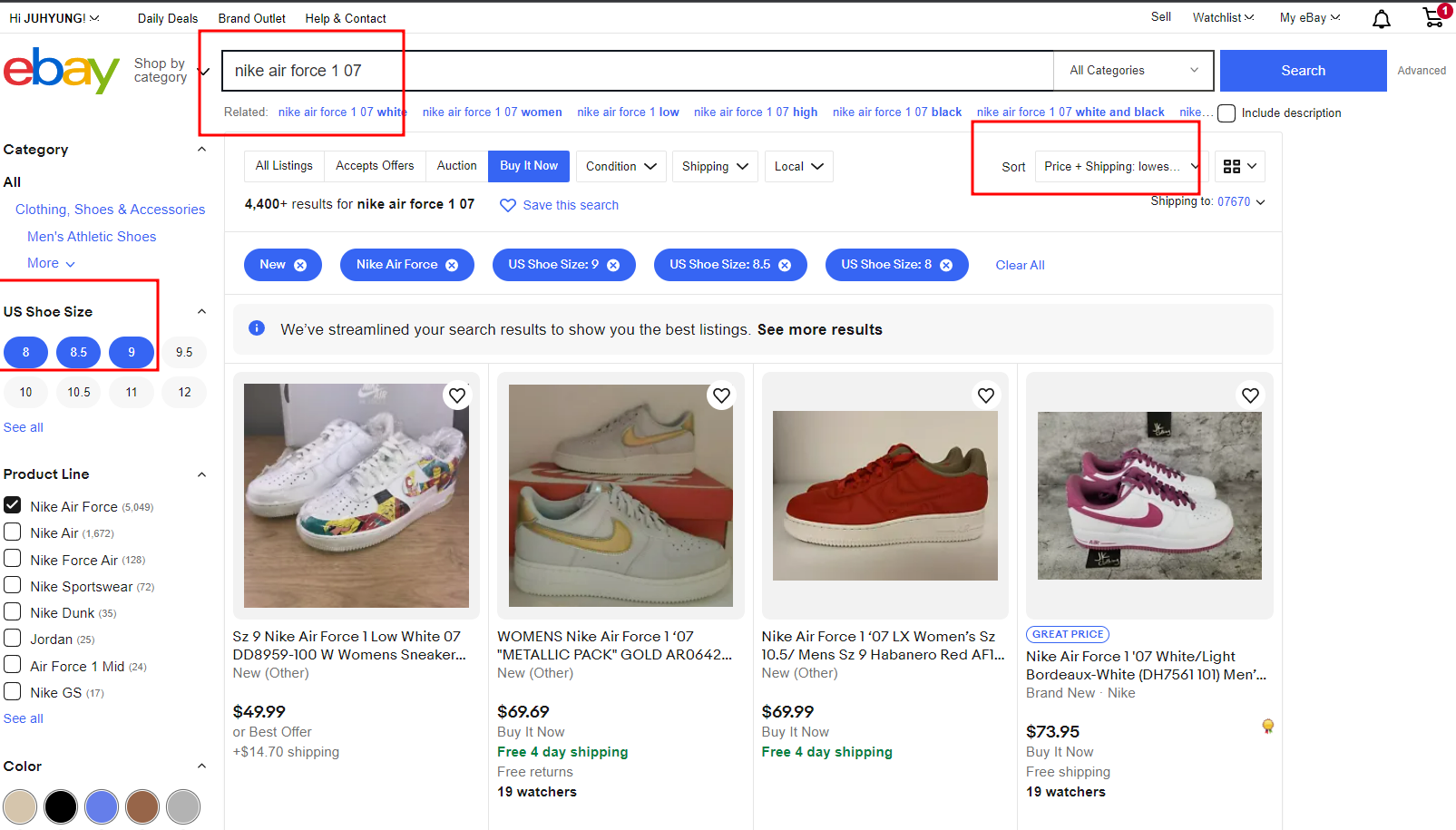Open the Men's Athletic Shoes category

(x=92, y=236)
